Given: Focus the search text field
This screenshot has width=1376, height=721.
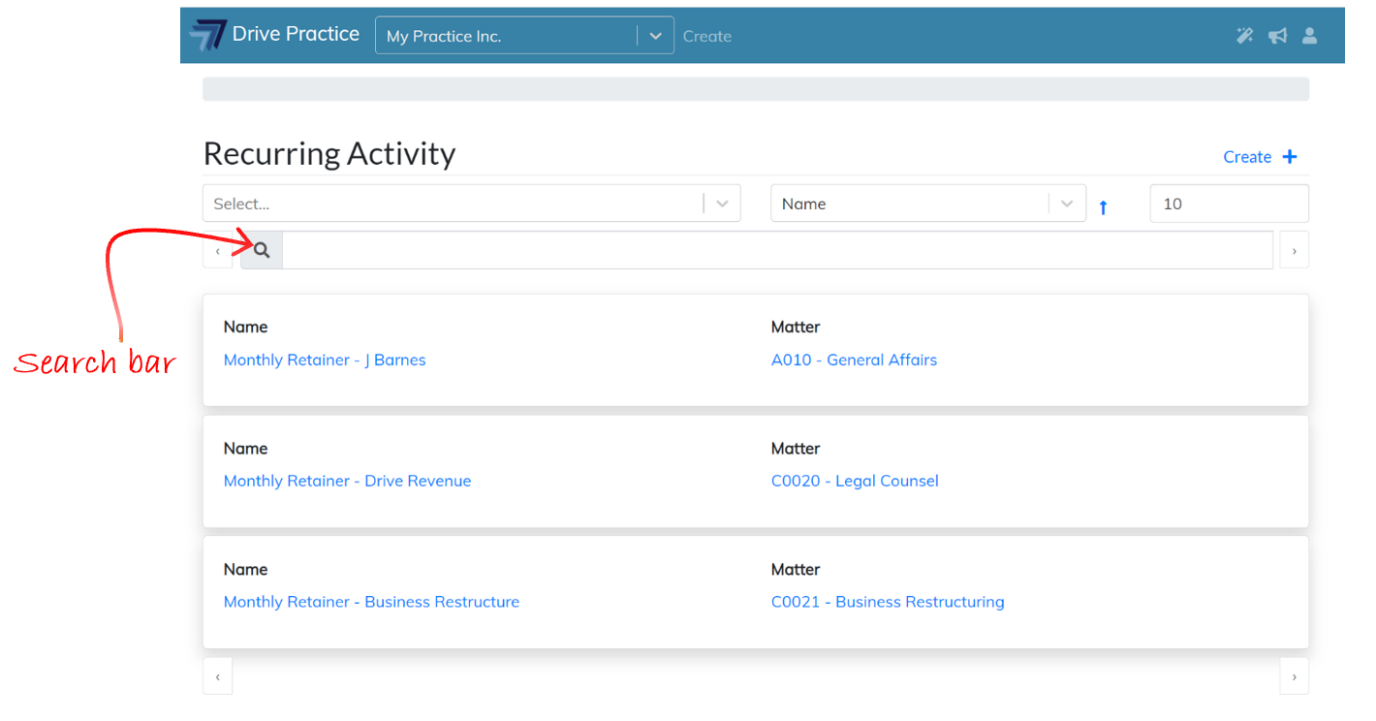Looking at the screenshot, I should 777,250.
